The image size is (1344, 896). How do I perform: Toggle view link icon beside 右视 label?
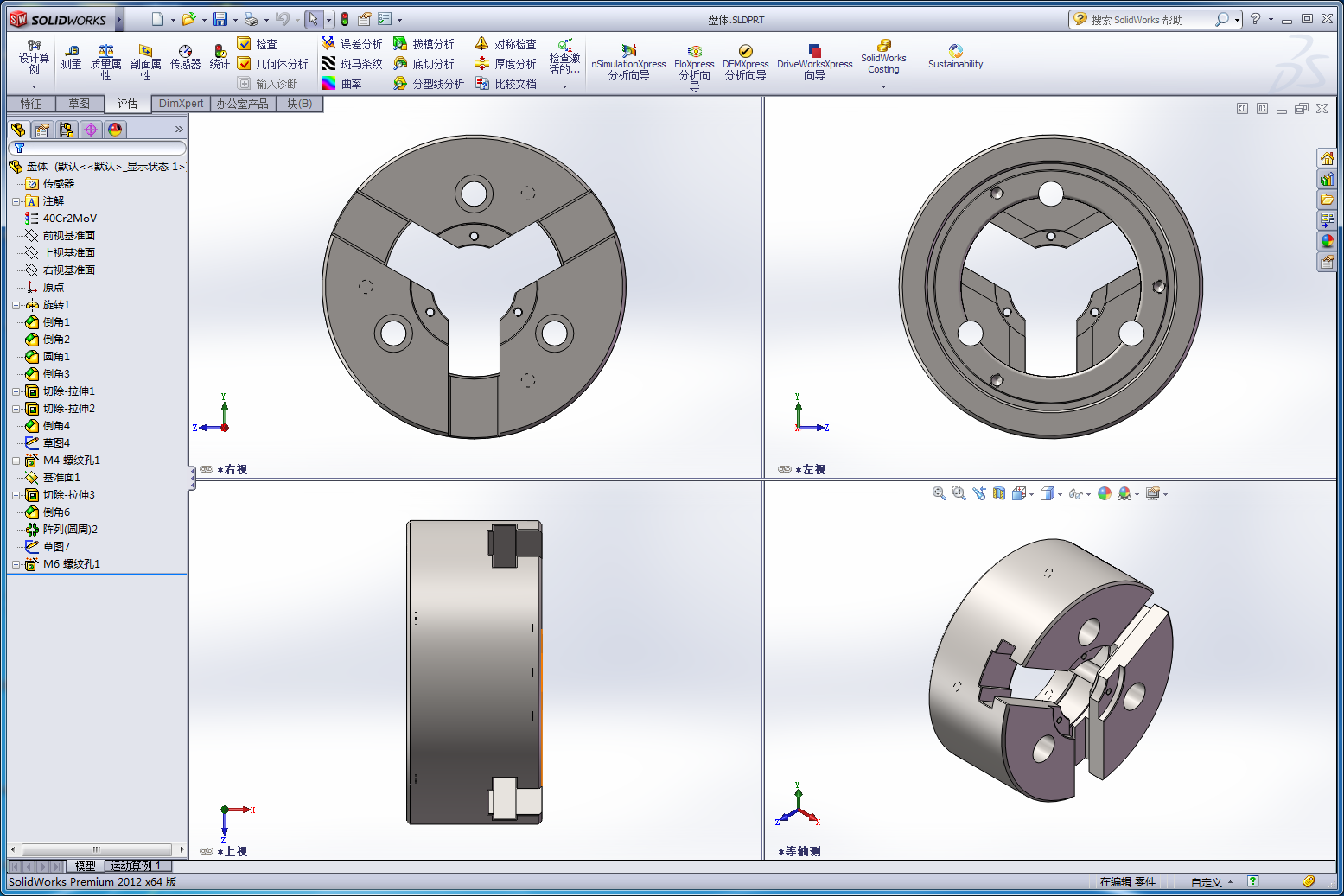[x=207, y=469]
